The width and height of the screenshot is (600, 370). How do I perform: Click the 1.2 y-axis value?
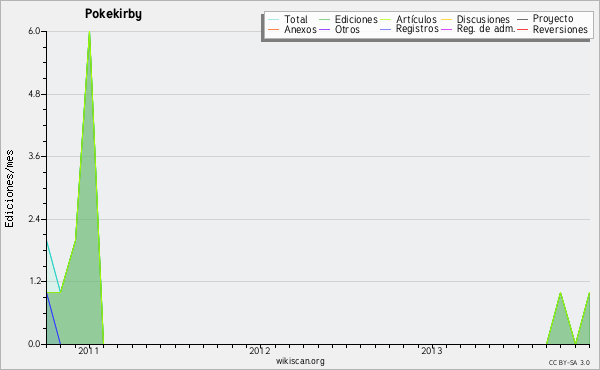34,282
